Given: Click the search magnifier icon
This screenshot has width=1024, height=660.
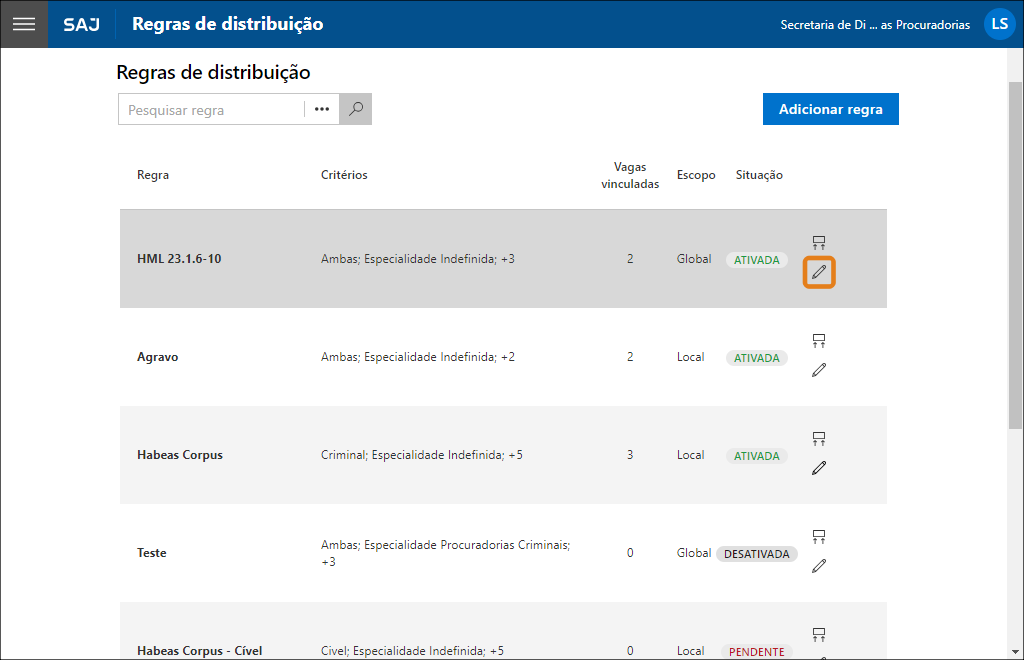Looking at the screenshot, I should [x=355, y=110].
